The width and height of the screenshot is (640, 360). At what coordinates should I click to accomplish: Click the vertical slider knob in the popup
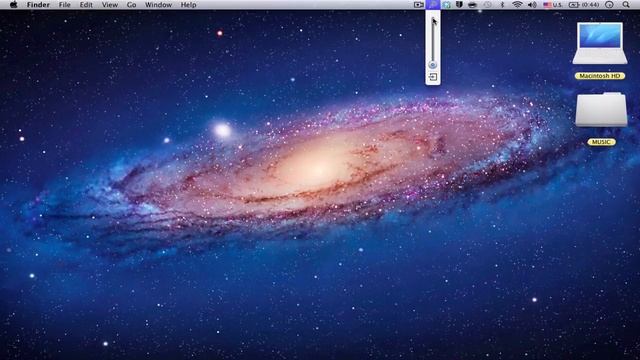(x=433, y=64)
